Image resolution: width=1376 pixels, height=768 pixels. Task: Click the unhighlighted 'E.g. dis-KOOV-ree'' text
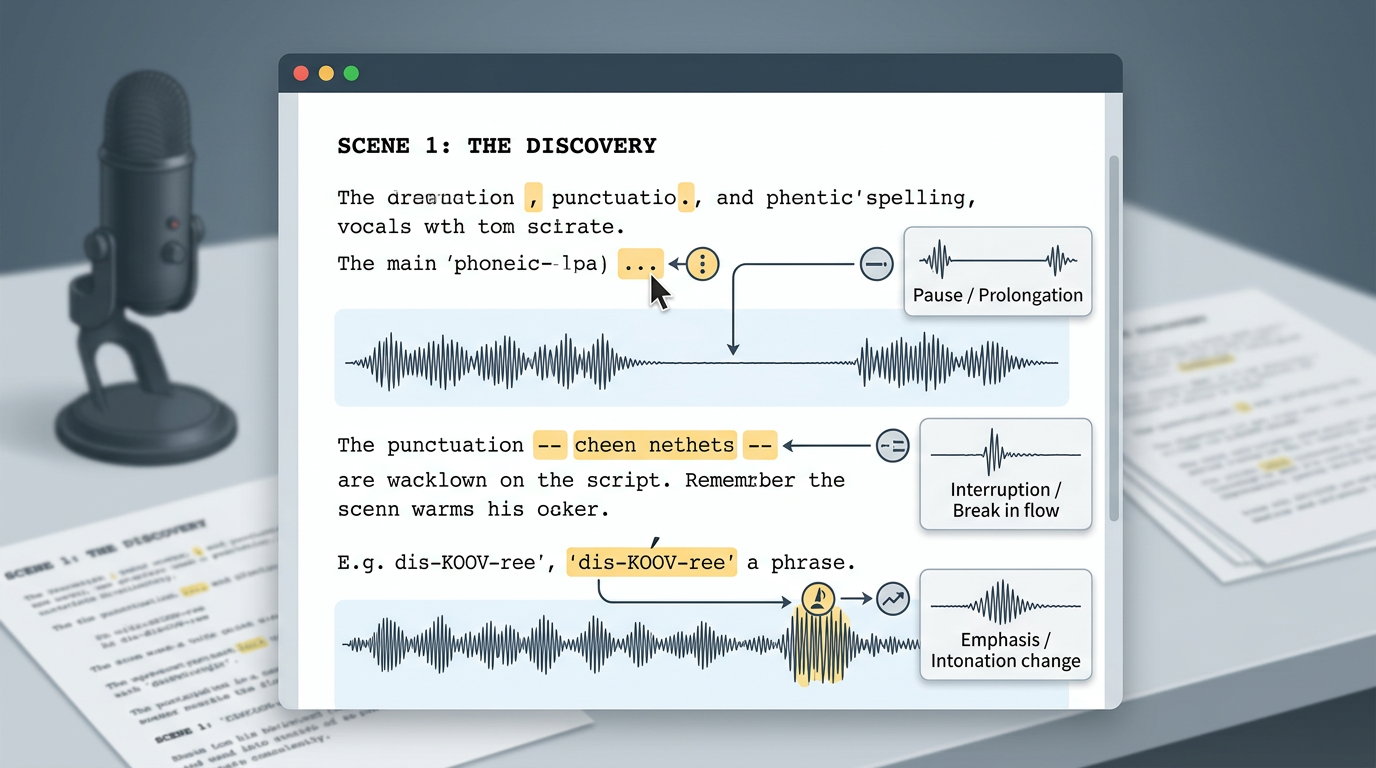tap(447, 563)
